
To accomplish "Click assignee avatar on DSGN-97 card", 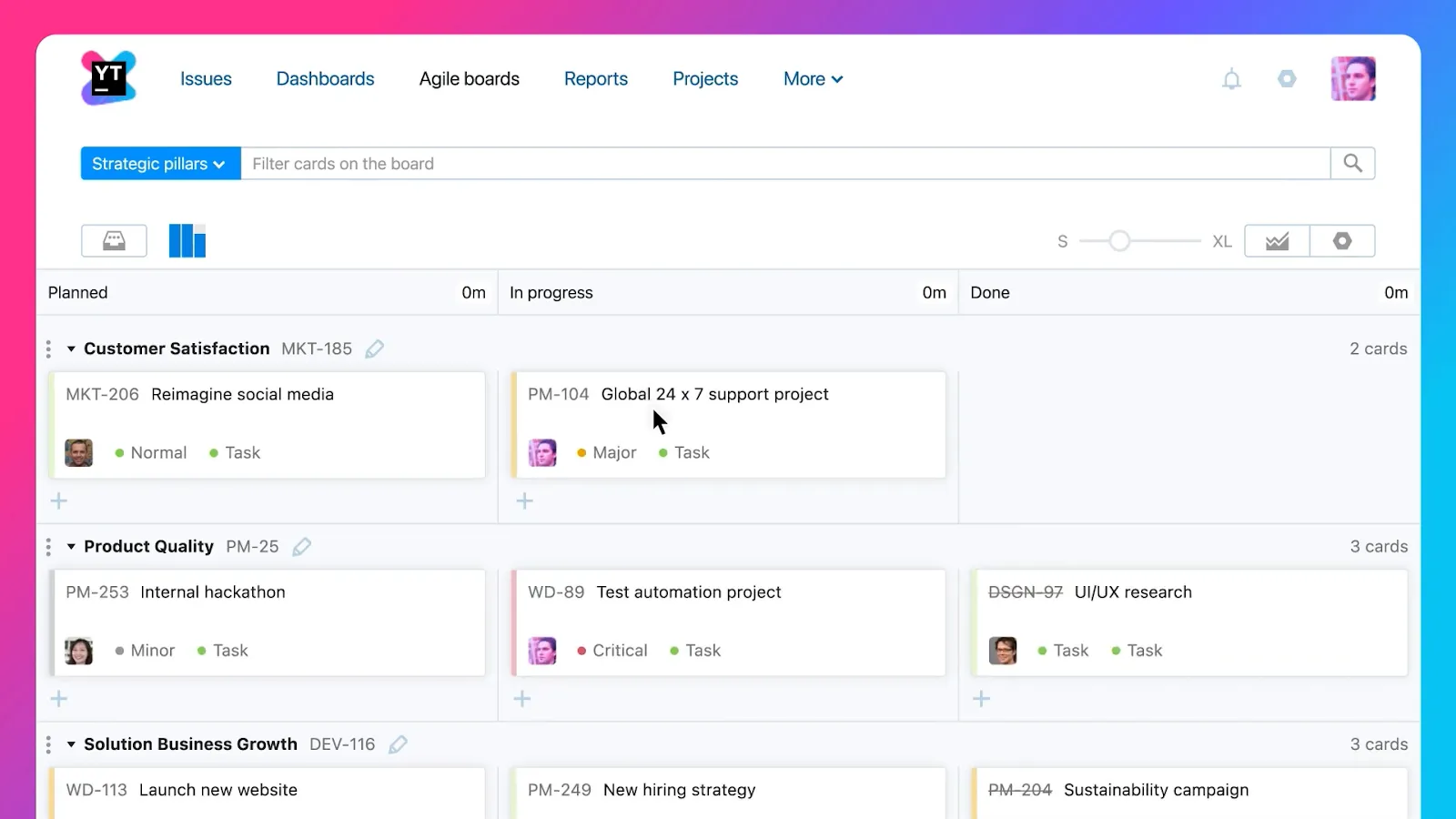I will tap(1003, 651).
